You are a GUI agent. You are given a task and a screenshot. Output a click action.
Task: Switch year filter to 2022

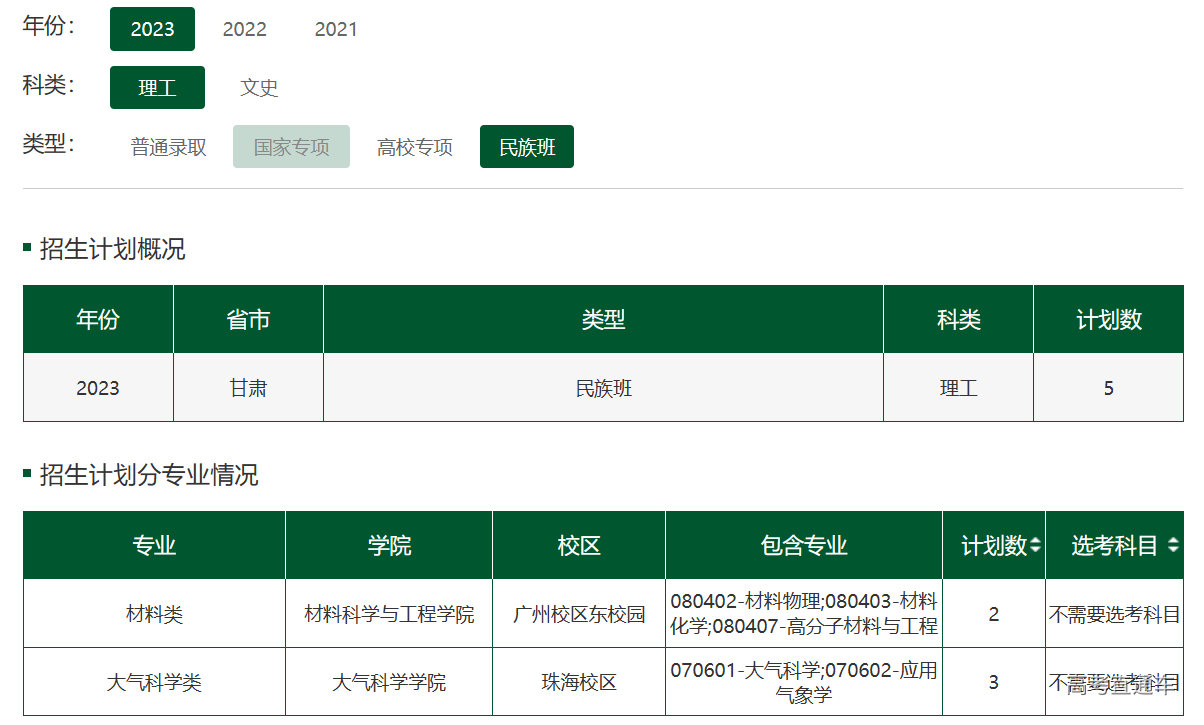pos(244,29)
